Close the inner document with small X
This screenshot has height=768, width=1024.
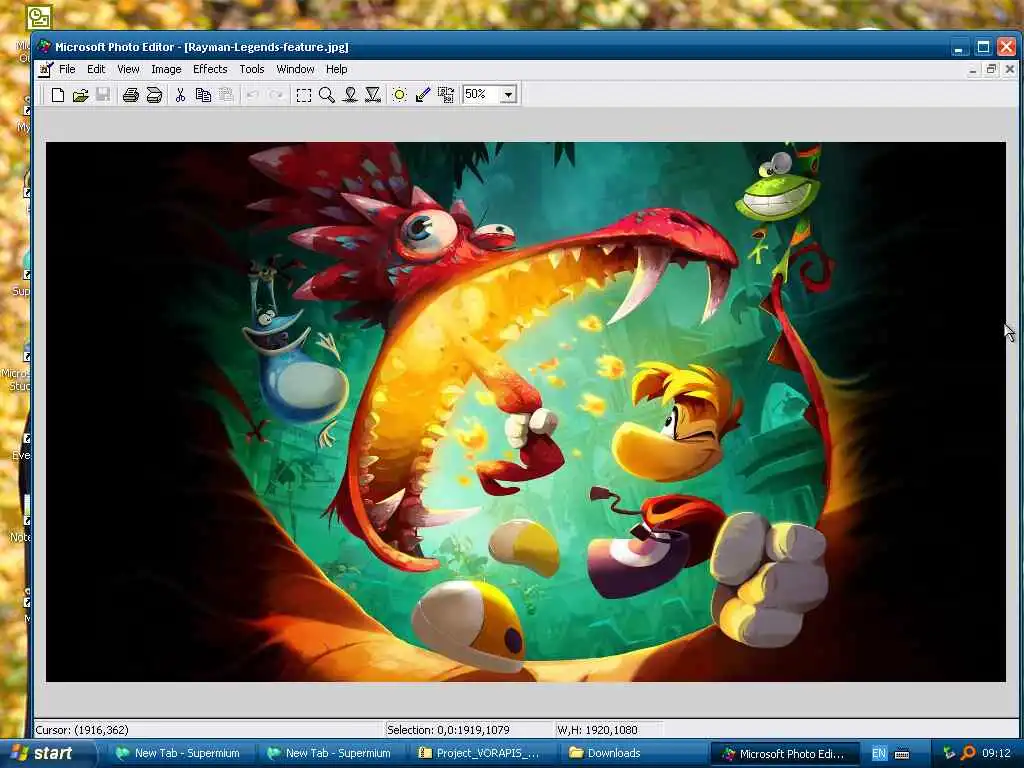(x=1010, y=69)
